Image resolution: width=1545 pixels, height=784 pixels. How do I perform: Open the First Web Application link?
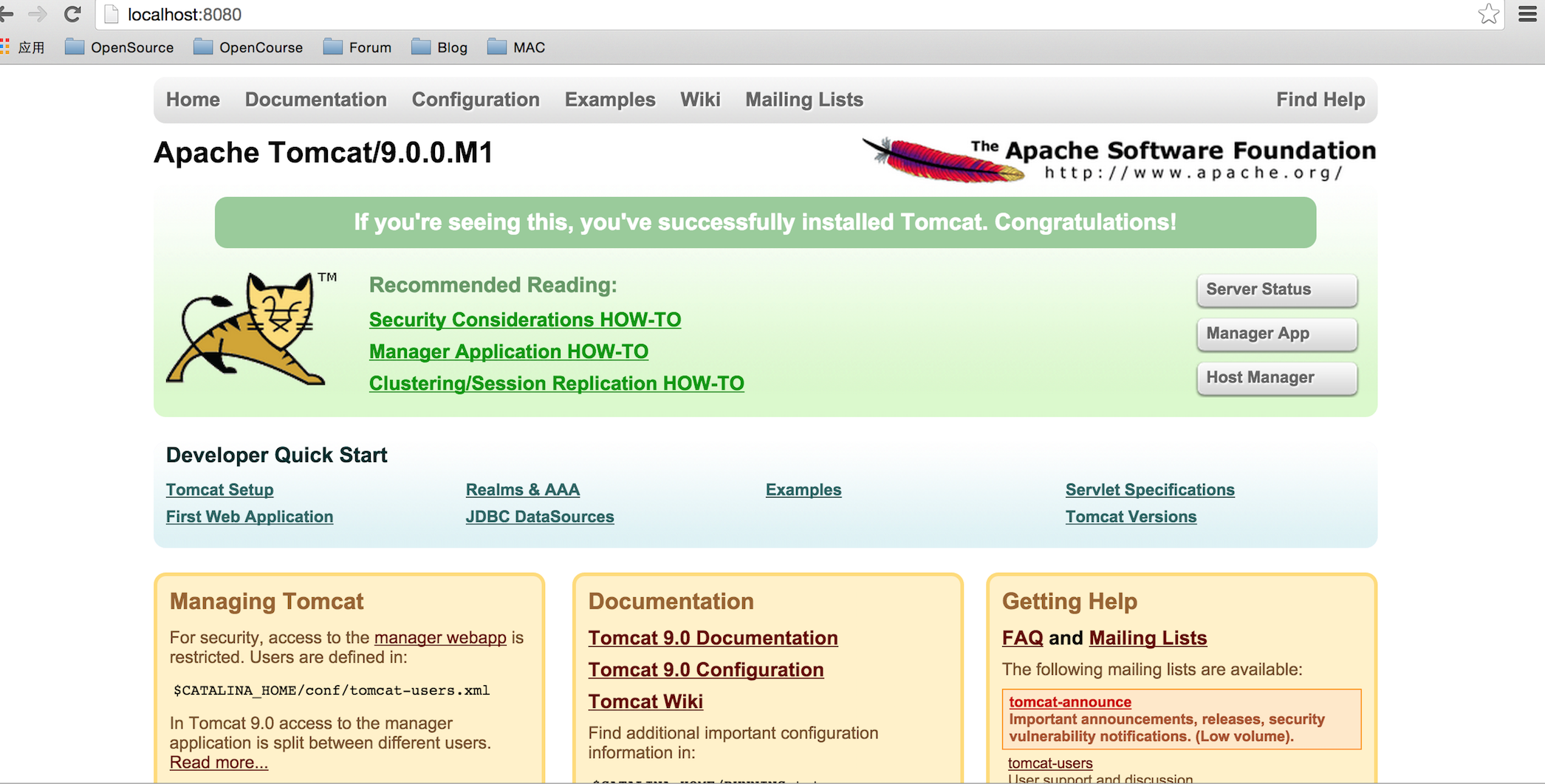pyautogui.click(x=250, y=517)
